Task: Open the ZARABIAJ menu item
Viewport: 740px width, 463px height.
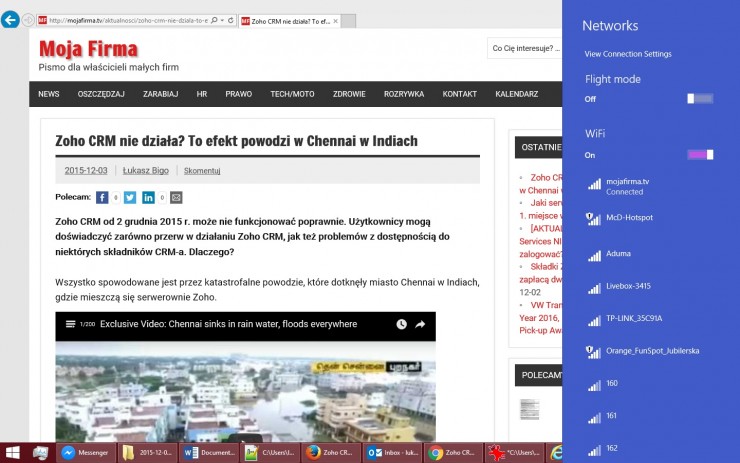Action: click(160, 94)
